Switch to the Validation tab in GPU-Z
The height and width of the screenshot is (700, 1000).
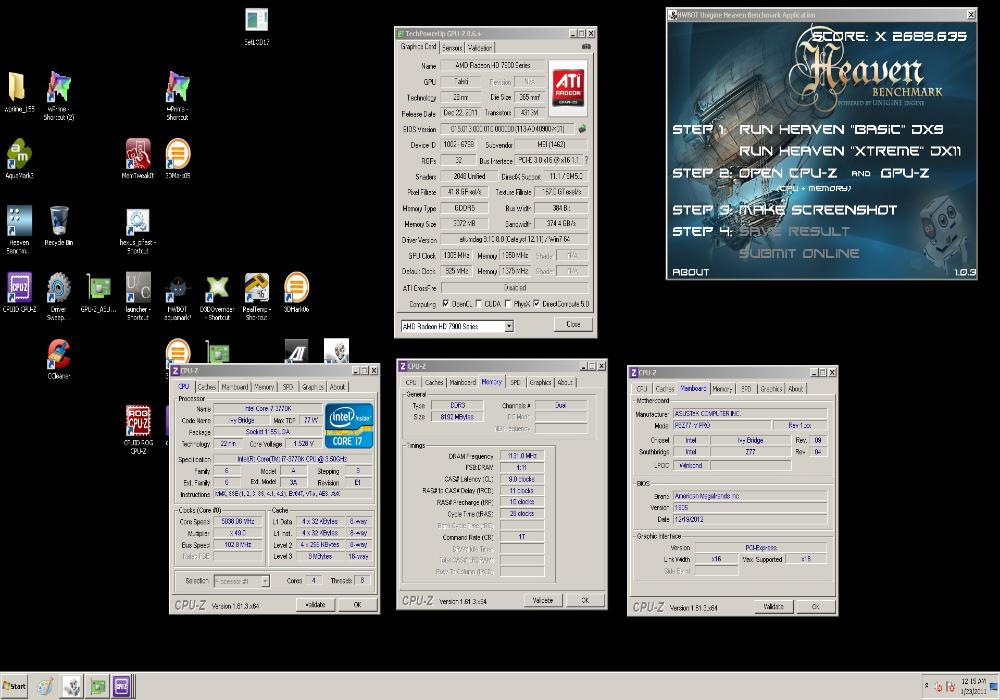[x=480, y=48]
